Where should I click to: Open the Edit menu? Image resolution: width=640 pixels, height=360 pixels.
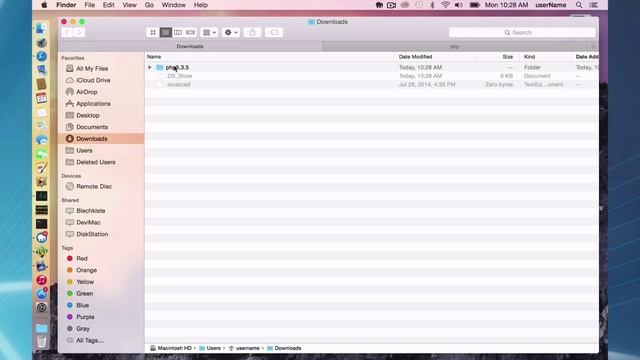[109, 5]
